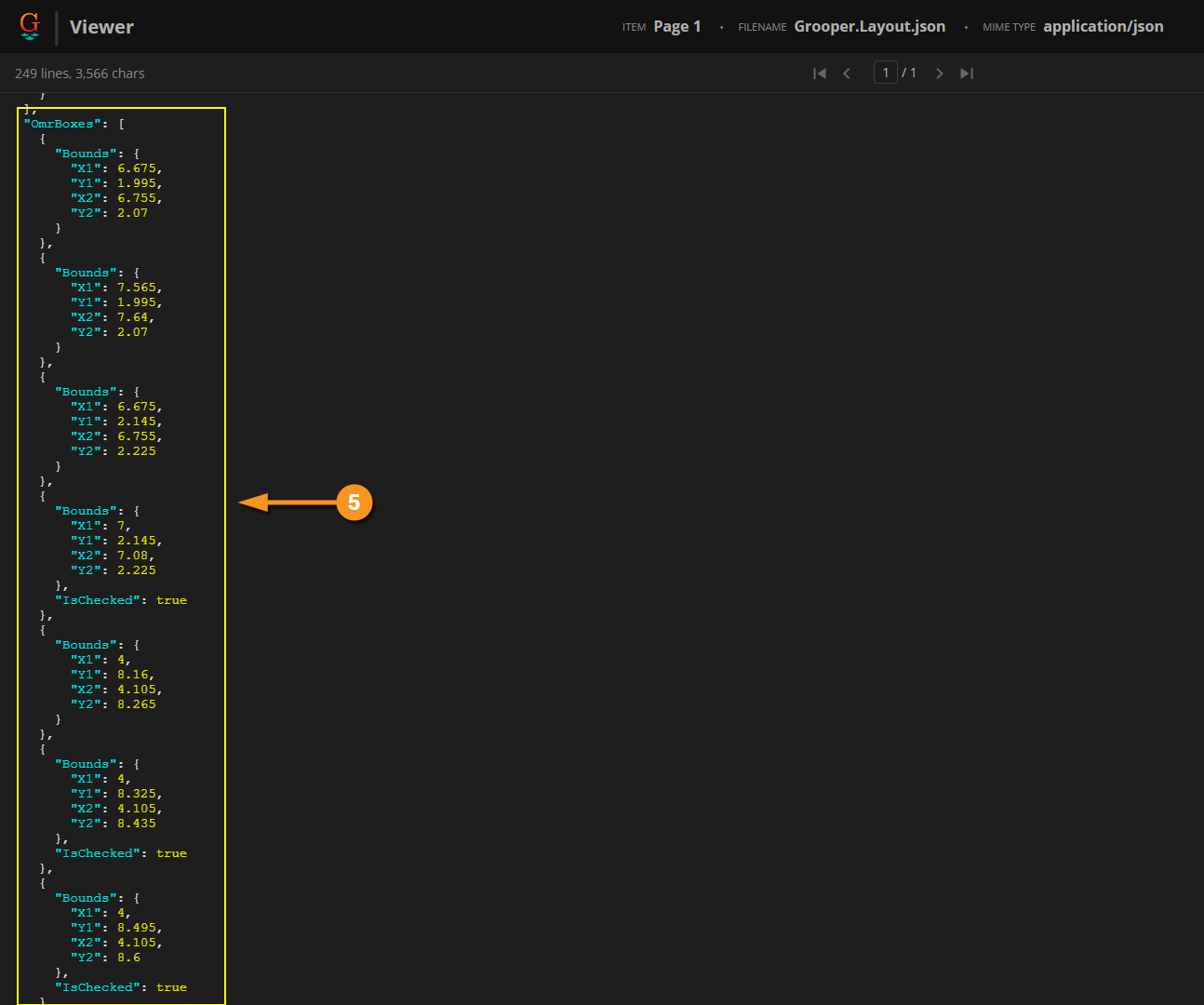The image size is (1204, 1005).
Task: Select the X2 value 7.08
Action: coord(133,556)
